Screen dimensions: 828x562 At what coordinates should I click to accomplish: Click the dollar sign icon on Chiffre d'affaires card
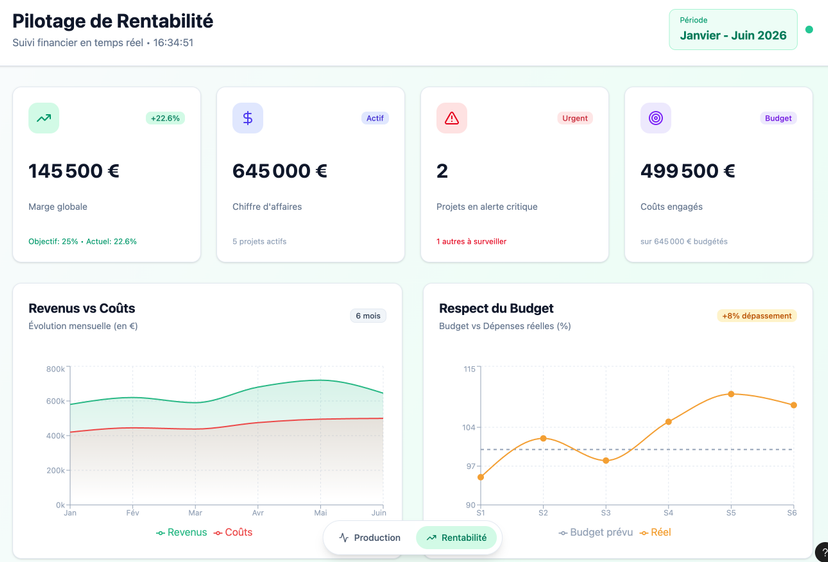point(248,118)
